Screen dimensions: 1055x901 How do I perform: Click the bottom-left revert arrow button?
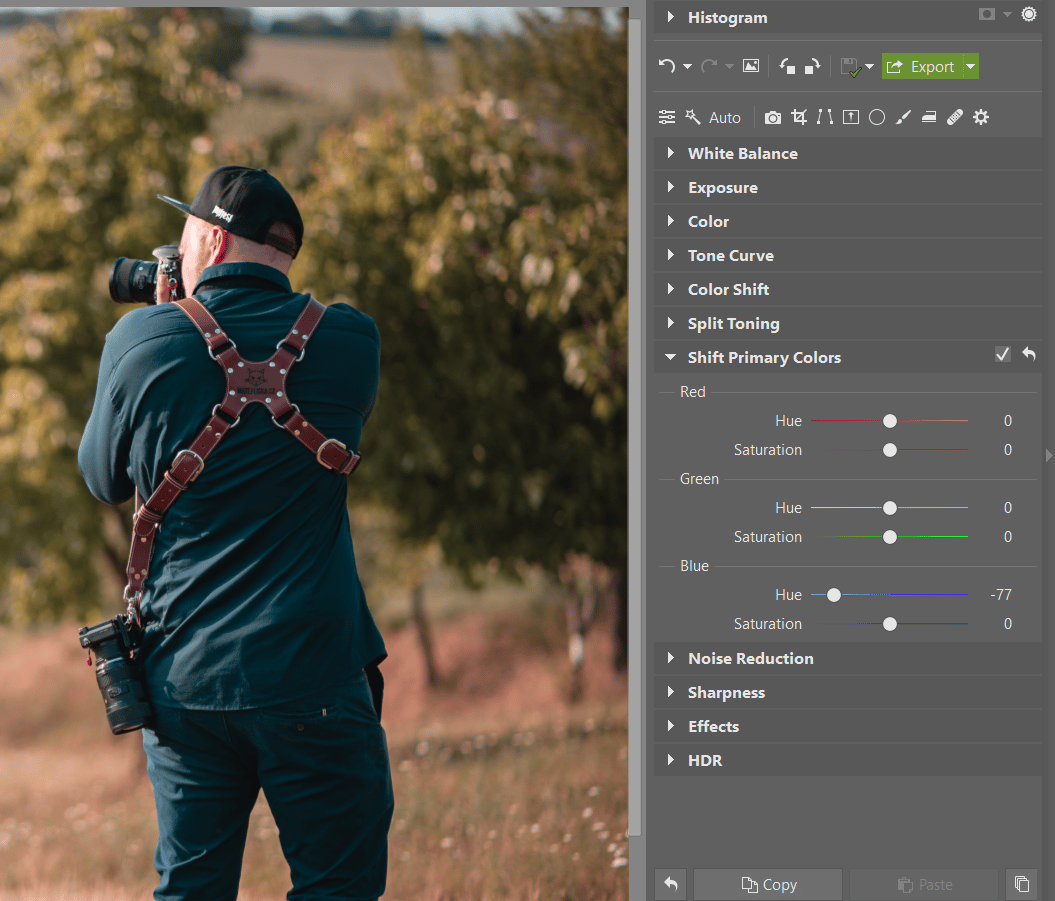tap(671, 884)
